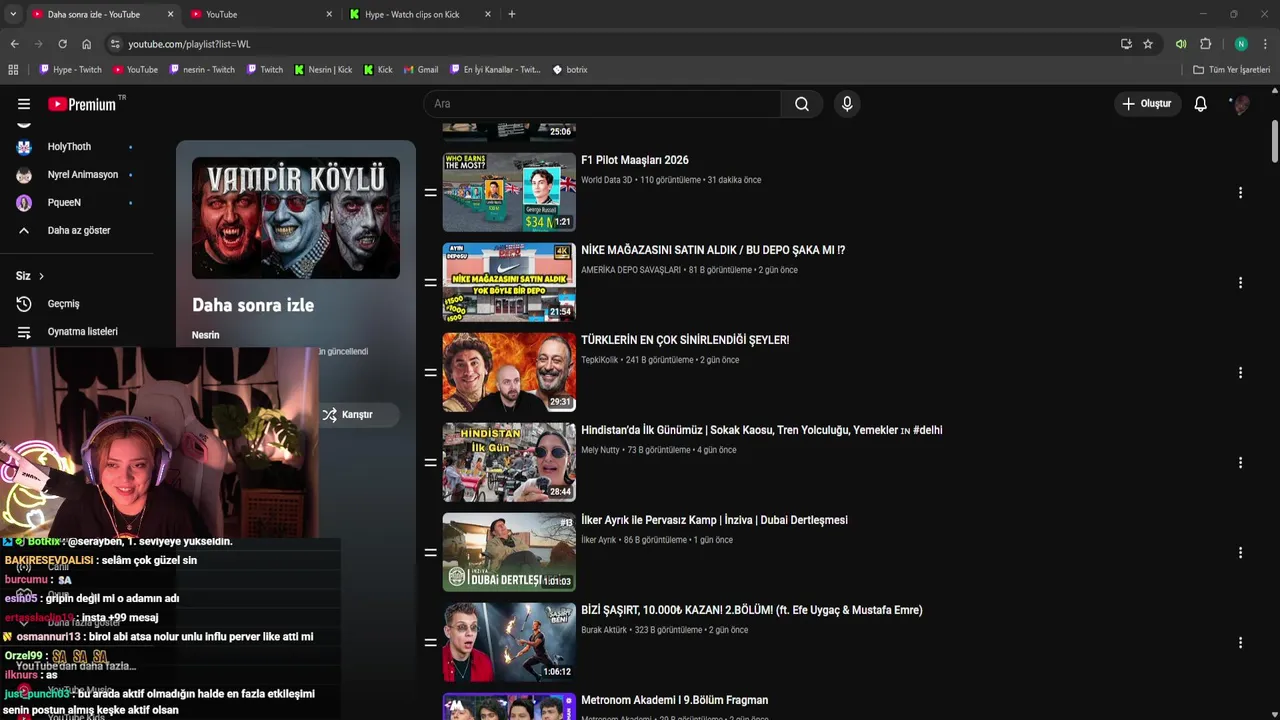Switch to Daha sonra izle YouTube tab

pyautogui.click(x=94, y=14)
